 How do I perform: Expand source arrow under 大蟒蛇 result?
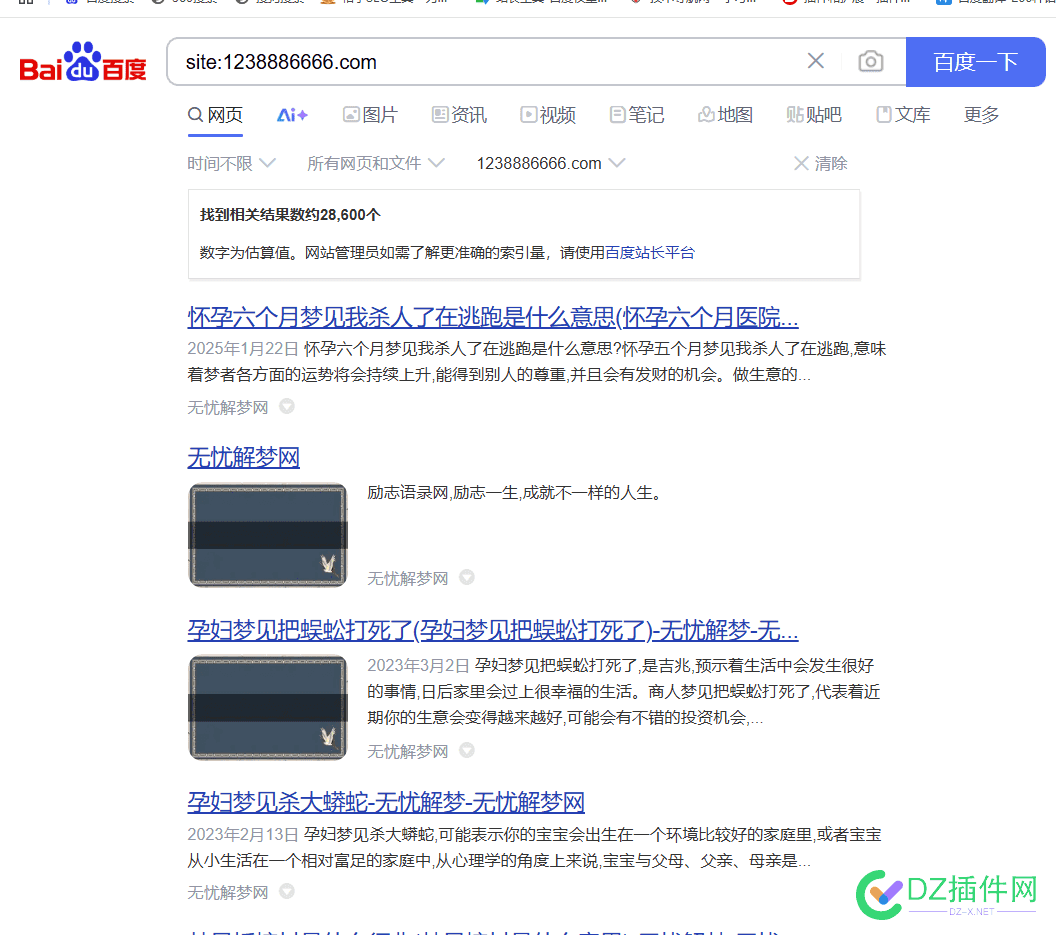click(x=287, y=891)
